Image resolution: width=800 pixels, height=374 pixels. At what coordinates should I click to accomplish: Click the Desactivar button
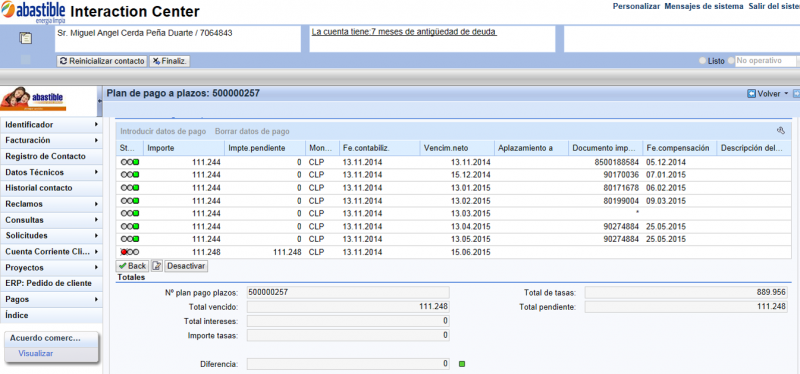tap(186, 266)
